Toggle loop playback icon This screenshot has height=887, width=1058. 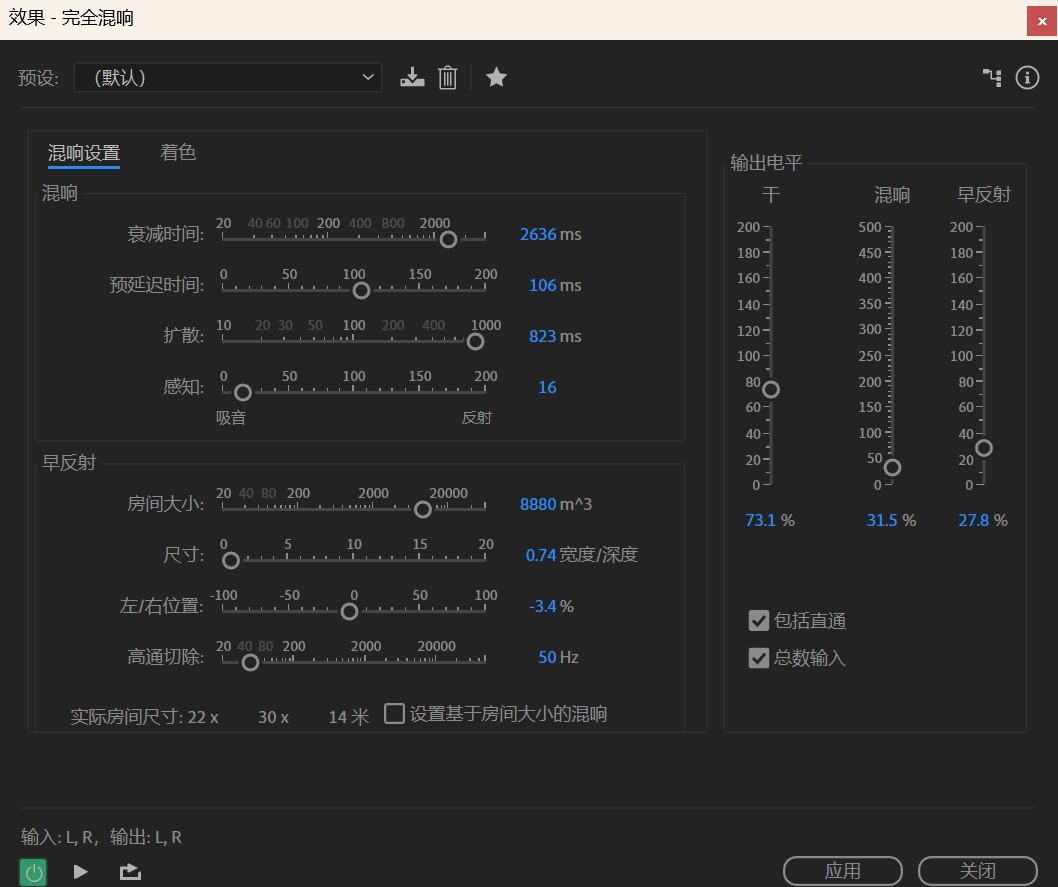130,871
